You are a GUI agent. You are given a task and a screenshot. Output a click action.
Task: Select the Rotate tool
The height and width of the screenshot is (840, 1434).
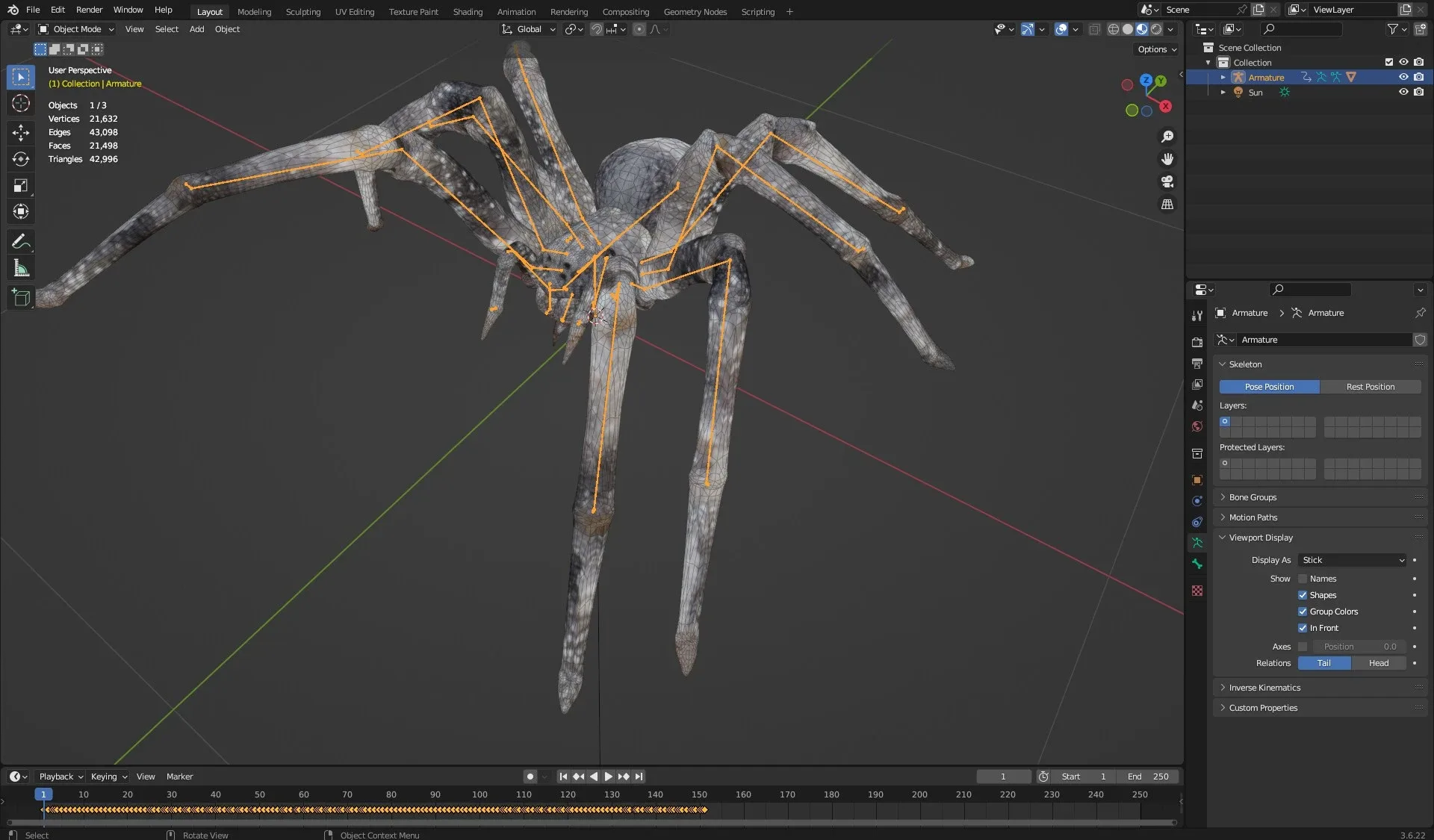(x=20, y=159)
